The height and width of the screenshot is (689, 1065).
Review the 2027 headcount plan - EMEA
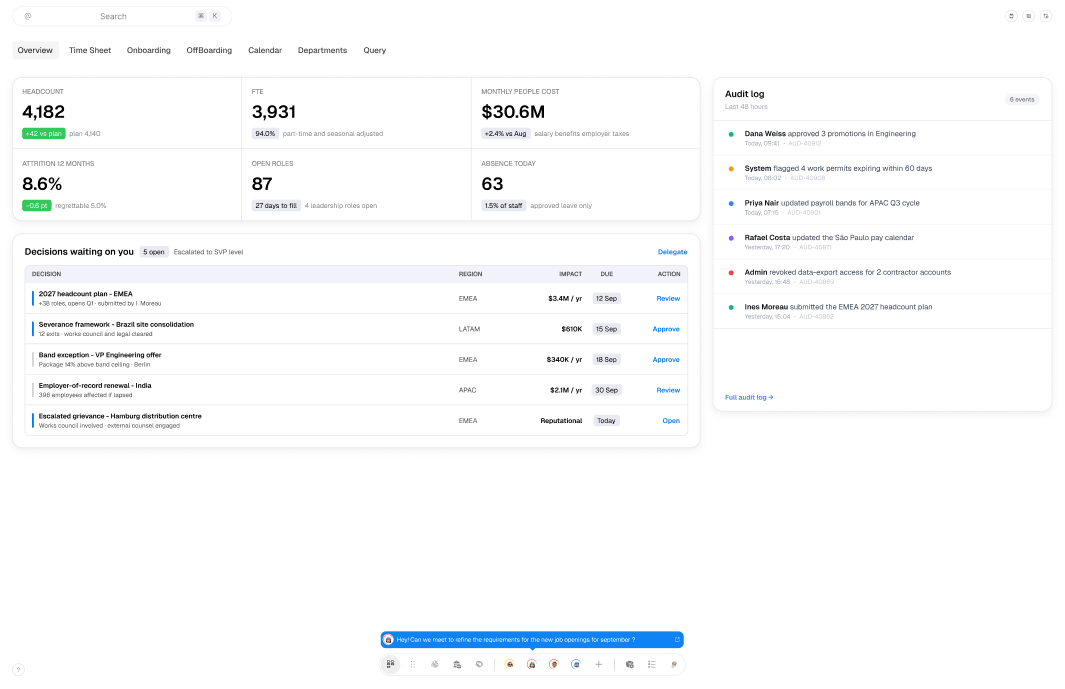click(x=668, y=298)
